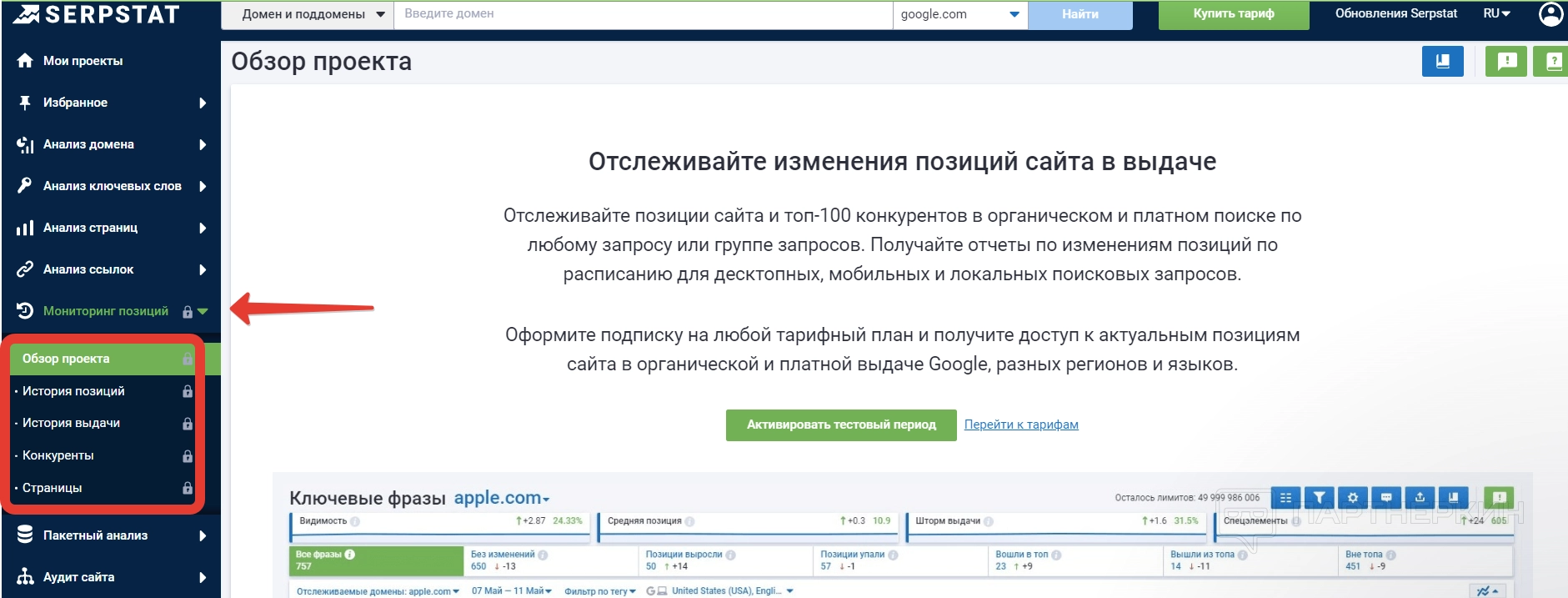Click Активировать тестовый период button
This screenshot has height=598, width=1568.
coord(841,425)
